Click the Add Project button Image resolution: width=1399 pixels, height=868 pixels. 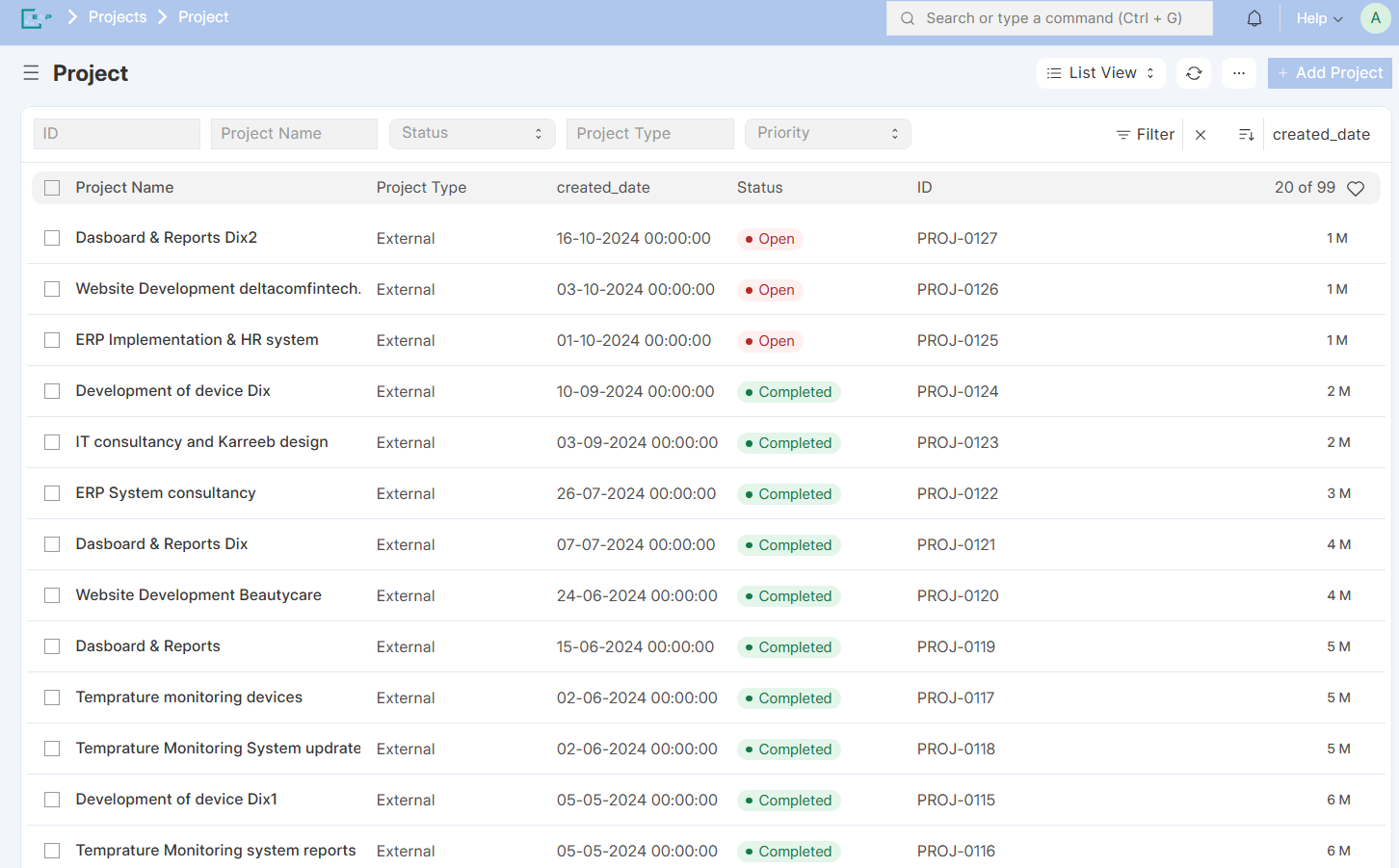[1330, 73]
